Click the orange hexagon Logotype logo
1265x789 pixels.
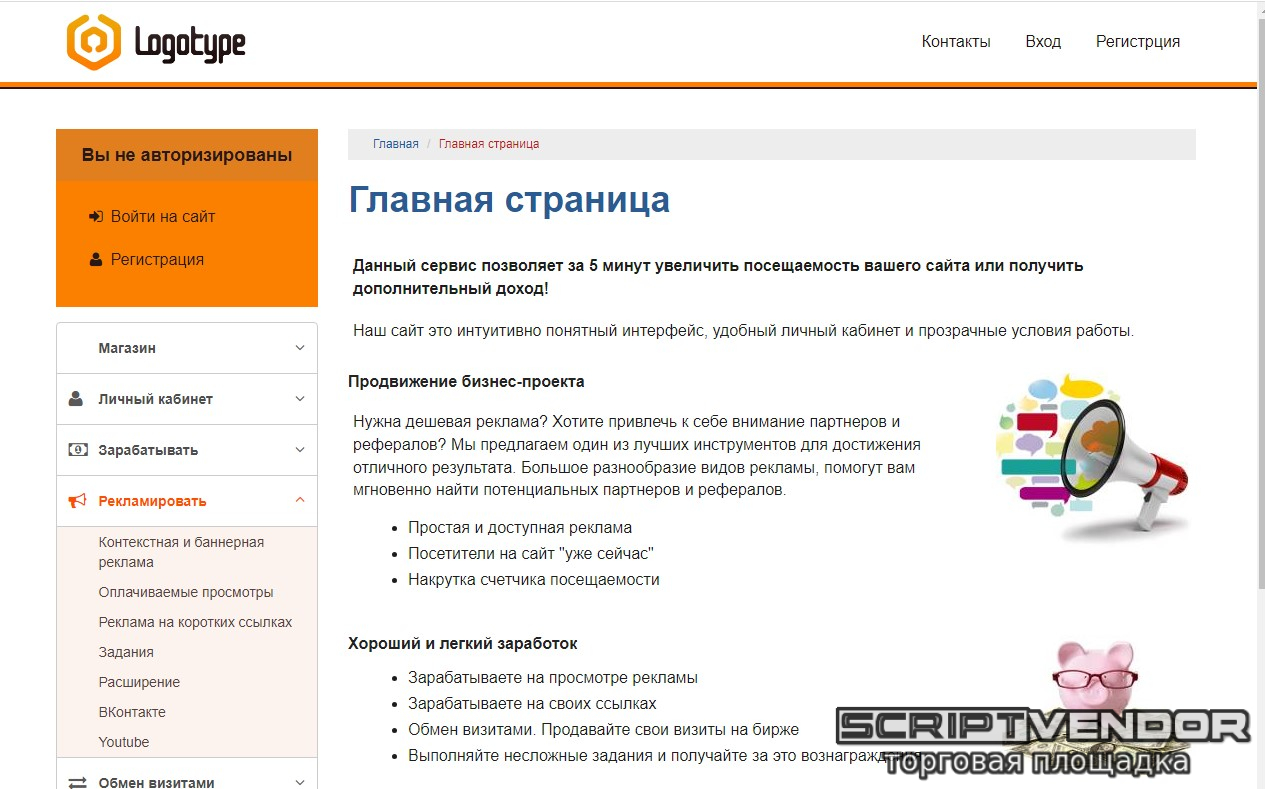coord(156,42)
